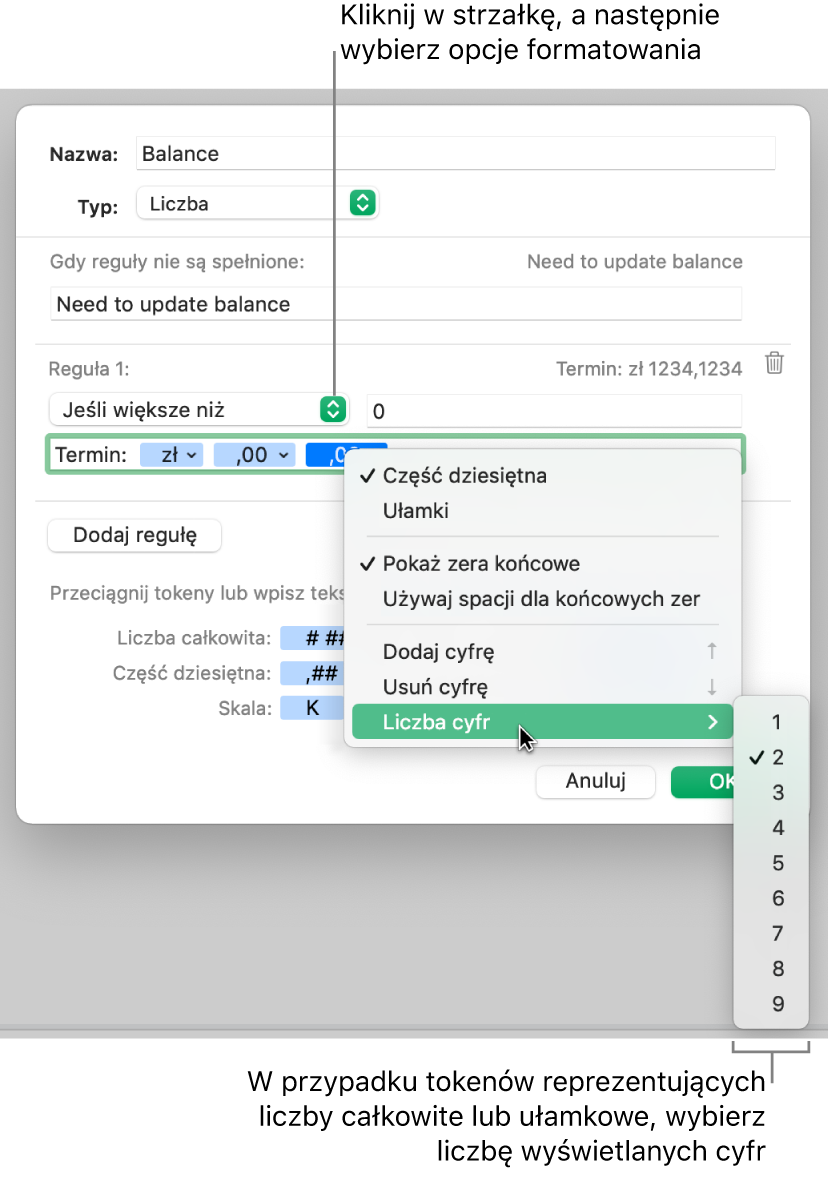The image size is (830, 1177).
Task: Choose Używaj spacji dla końcowych zer
Action: point(542,599)
